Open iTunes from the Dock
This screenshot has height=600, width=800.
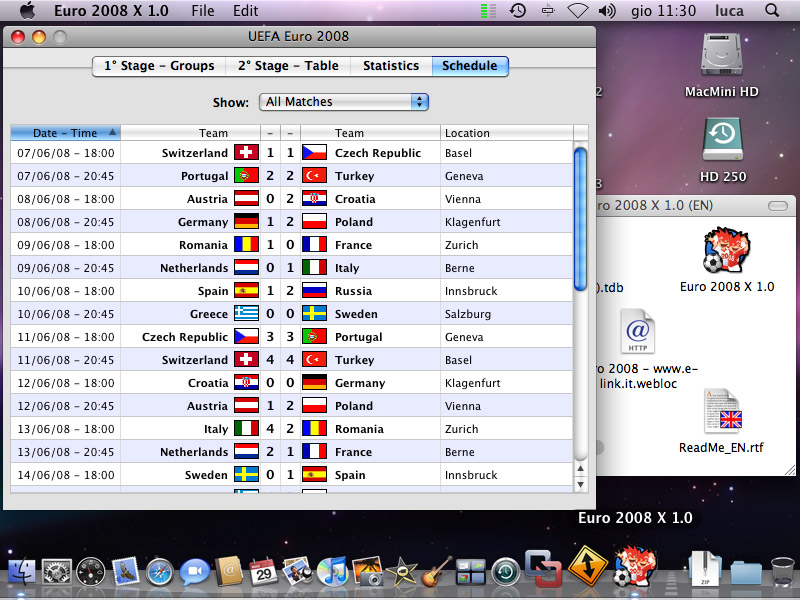click(x=332, y=571)
